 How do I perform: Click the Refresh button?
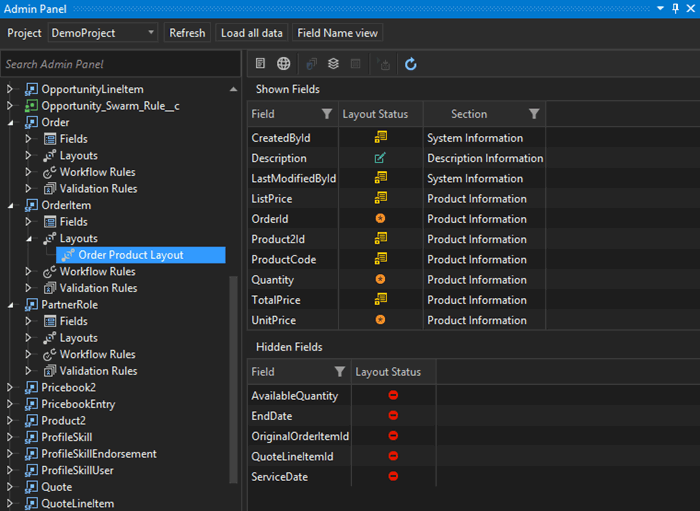(187, 33)
